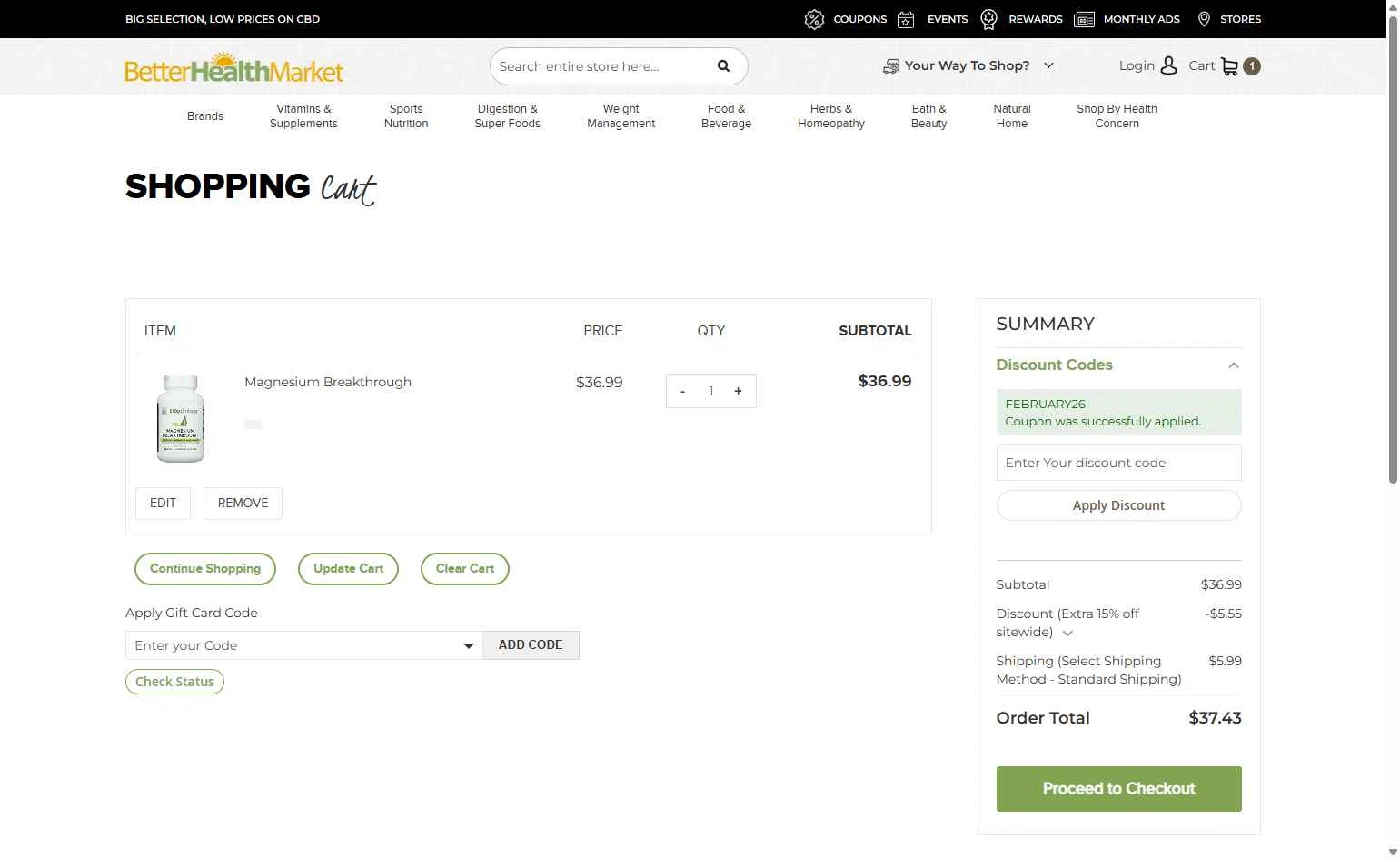Image resolution: width=1400 pixels, height=859 pixels.
Task: Open Sports Nutrition menu
Action: coord(406,116)
